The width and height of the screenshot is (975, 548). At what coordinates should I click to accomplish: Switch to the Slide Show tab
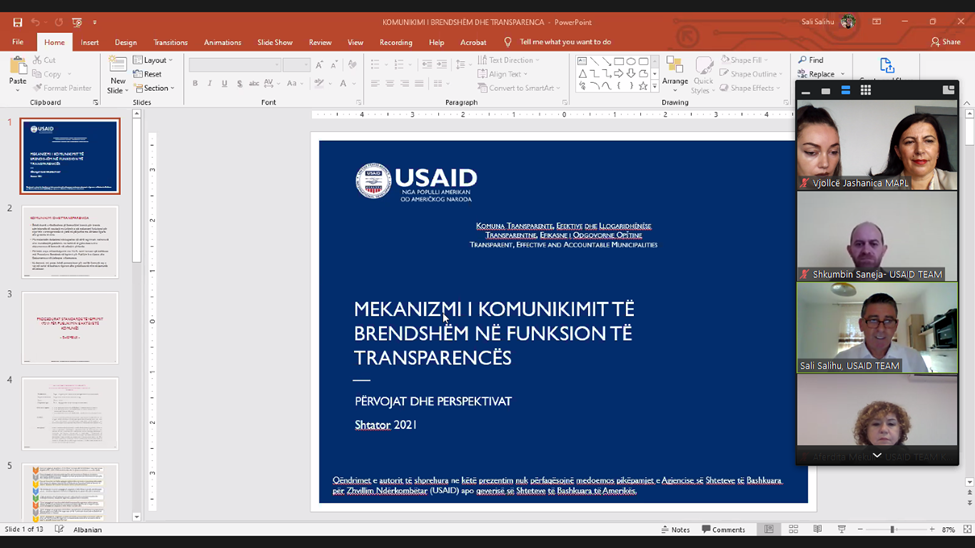pyautogui.click(x=275, y=42)
